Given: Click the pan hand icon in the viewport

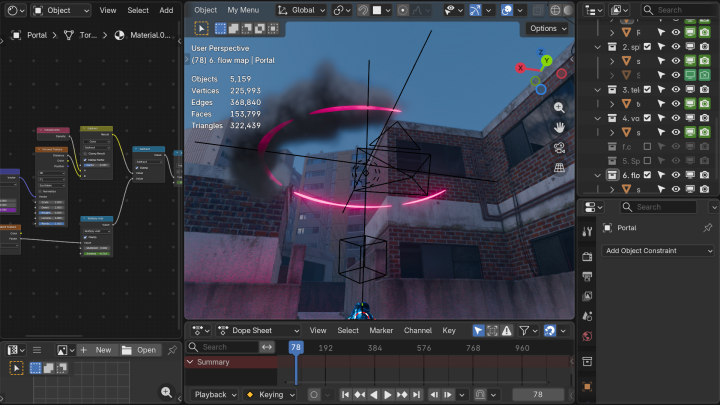Looking at the screenshot, I should [x=559, y=127].
